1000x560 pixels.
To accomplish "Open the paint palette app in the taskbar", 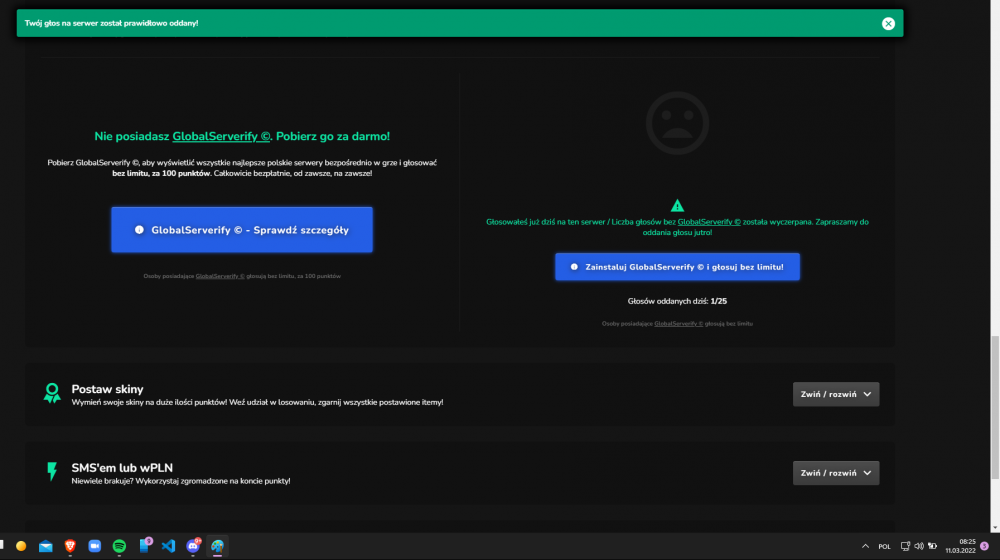I will pos(217,546).
